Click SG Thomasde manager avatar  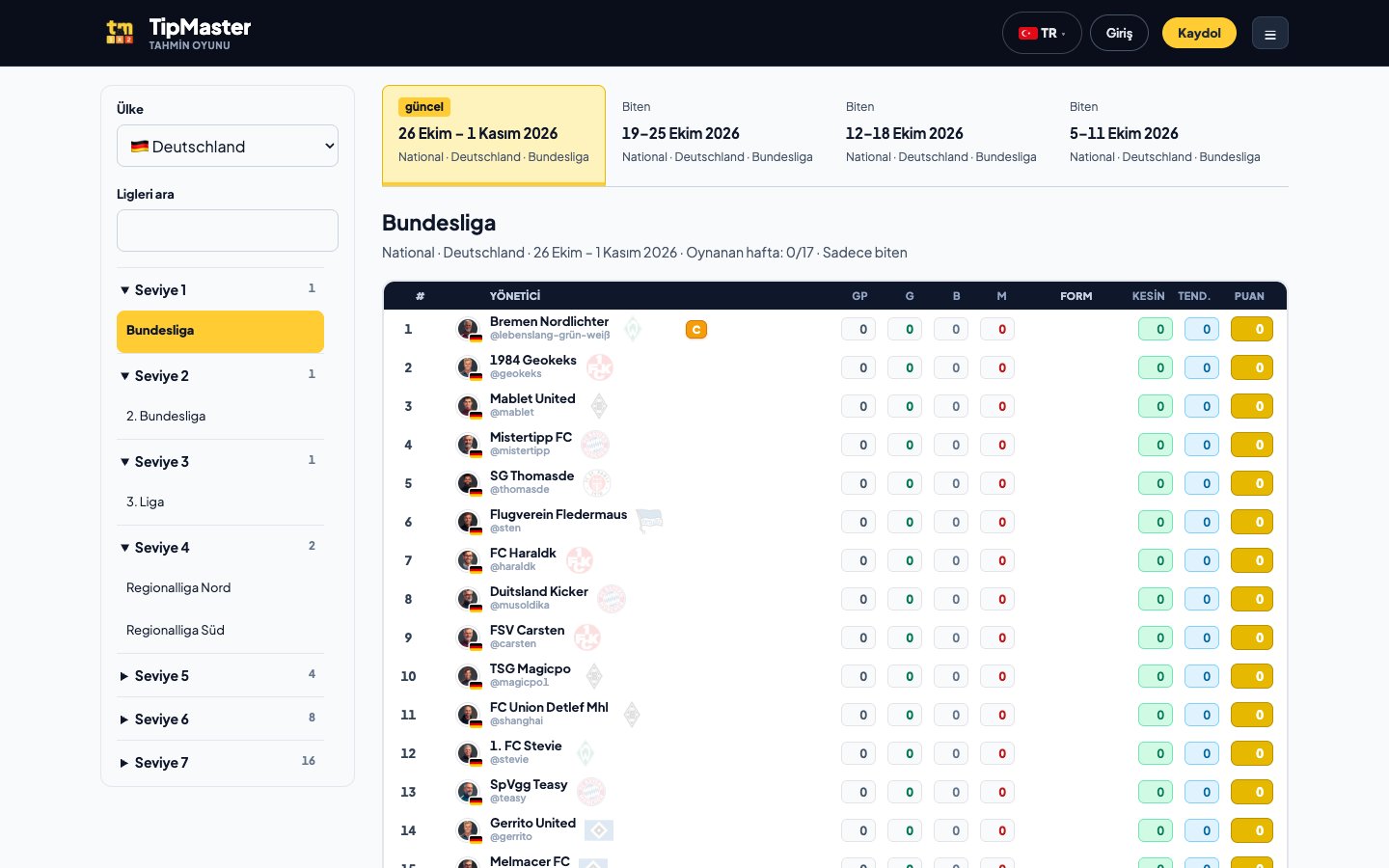(x=468, y=484)
